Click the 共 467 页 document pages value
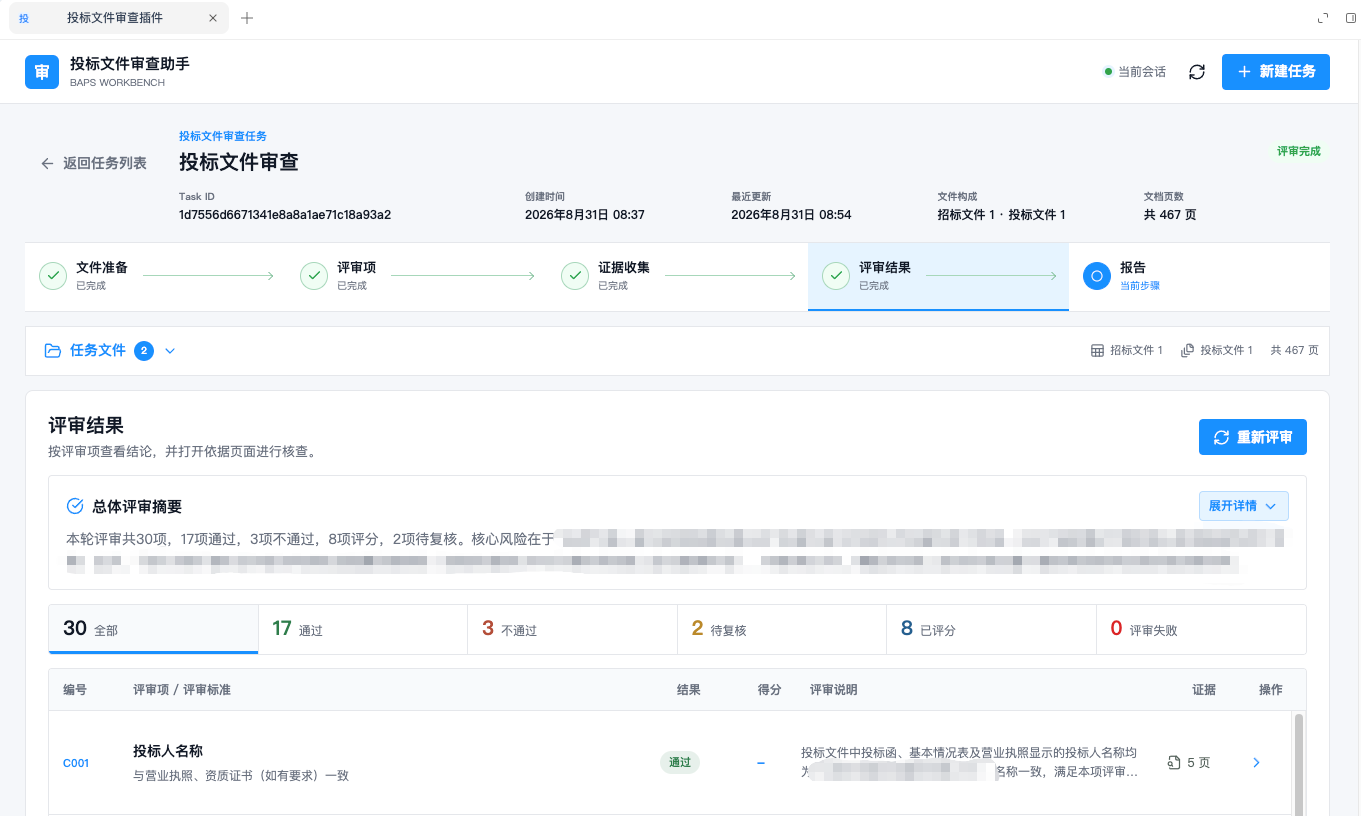1361x816 pixels. point(1170,215)
